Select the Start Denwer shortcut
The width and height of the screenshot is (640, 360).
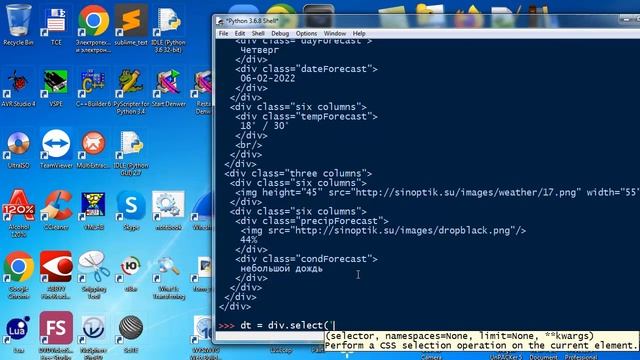[169, 87]
